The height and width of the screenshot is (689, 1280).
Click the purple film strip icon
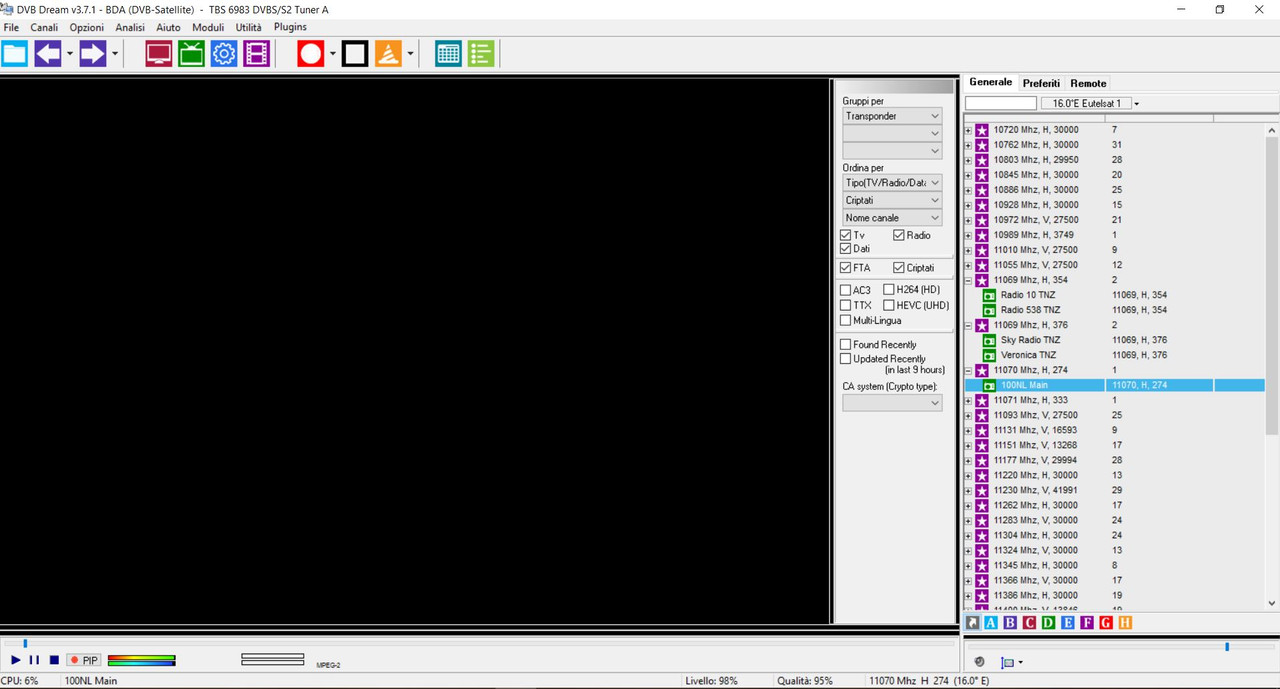tap(257, 54)
